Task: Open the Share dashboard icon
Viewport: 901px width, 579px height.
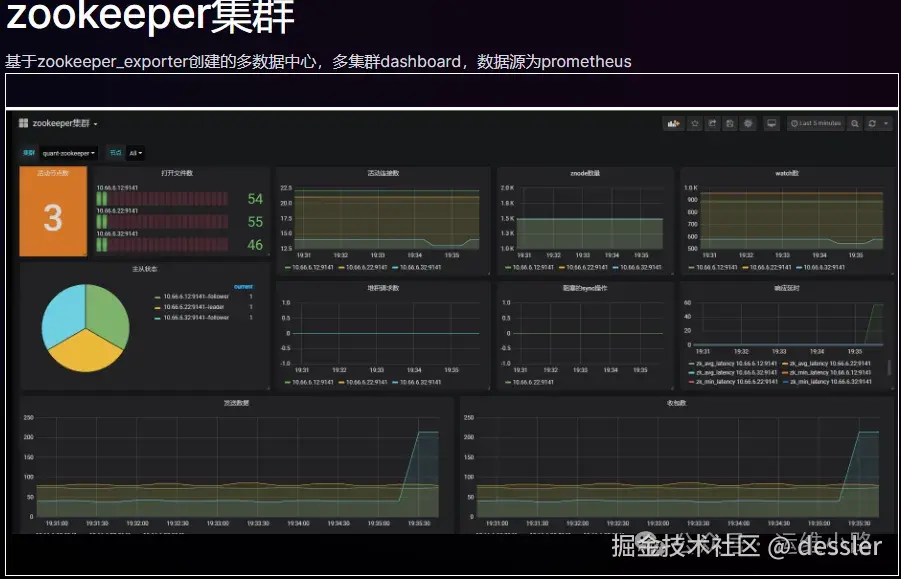Action: [x=713, y=123]
